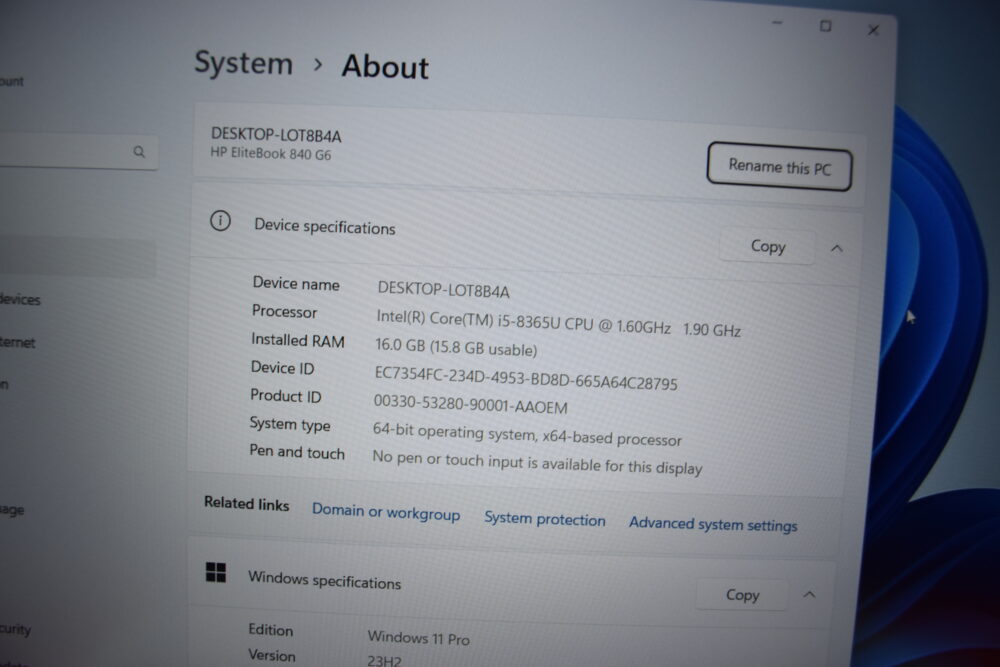Screen dimensions: 1000x667
Task: Click the Product ID label
Action: [286, 396]
